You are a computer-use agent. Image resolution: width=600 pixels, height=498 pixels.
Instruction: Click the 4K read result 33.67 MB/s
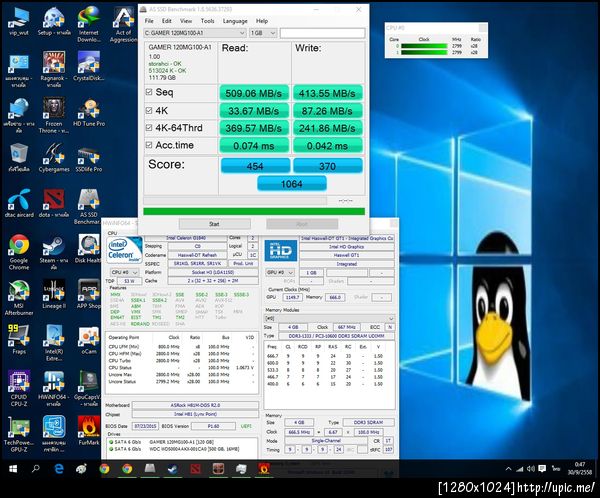(x=254, y=111)
